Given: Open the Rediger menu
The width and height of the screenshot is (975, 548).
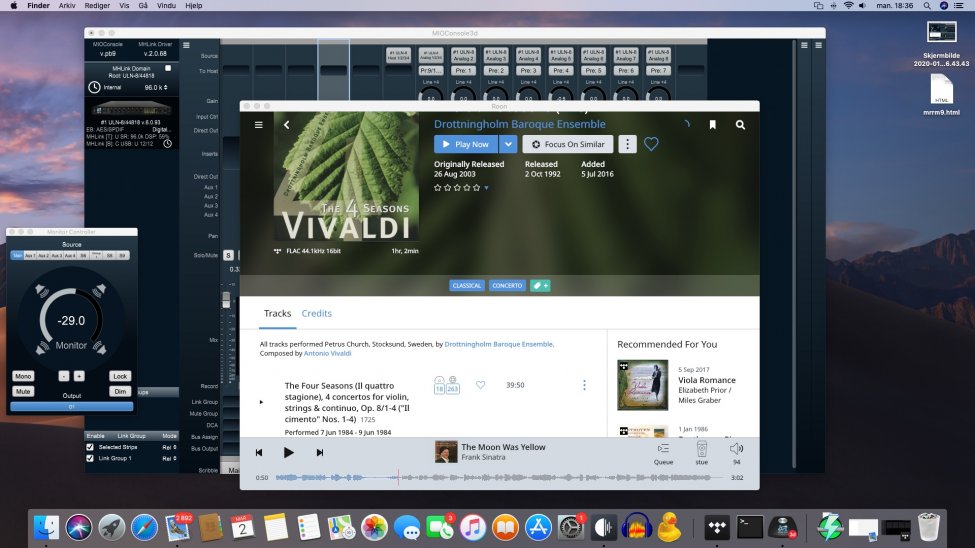Looking at the screenshot, I should pyautogui.click(x=97, y=6).
